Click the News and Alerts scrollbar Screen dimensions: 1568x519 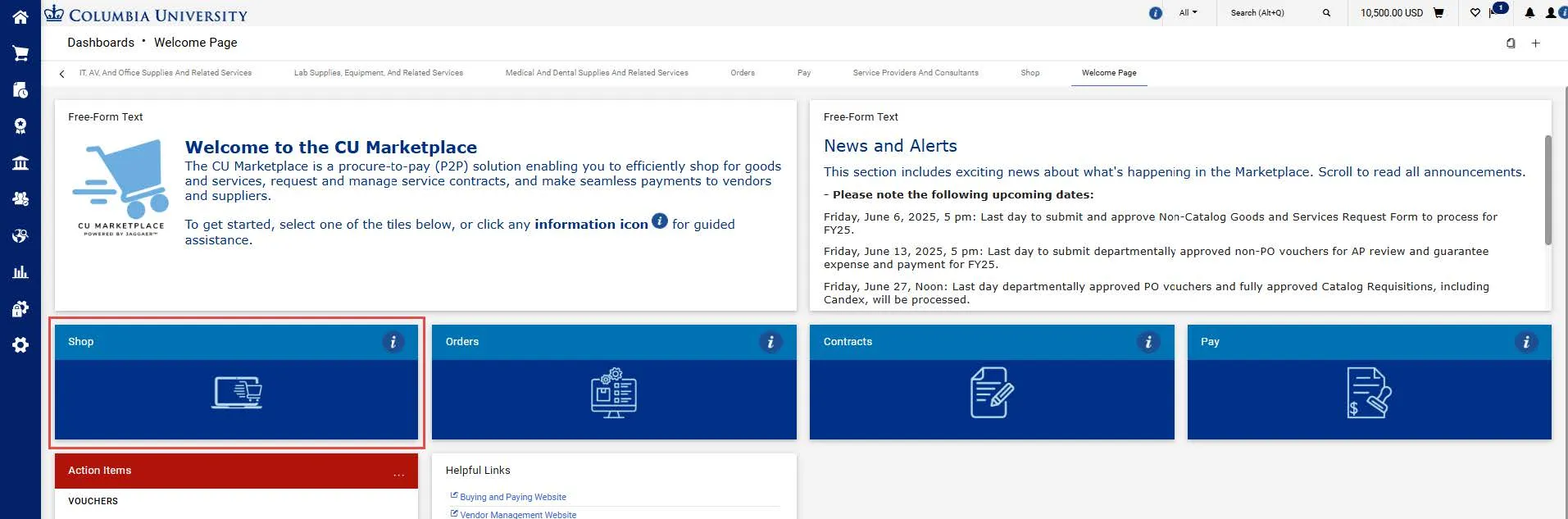[1548, 189]
